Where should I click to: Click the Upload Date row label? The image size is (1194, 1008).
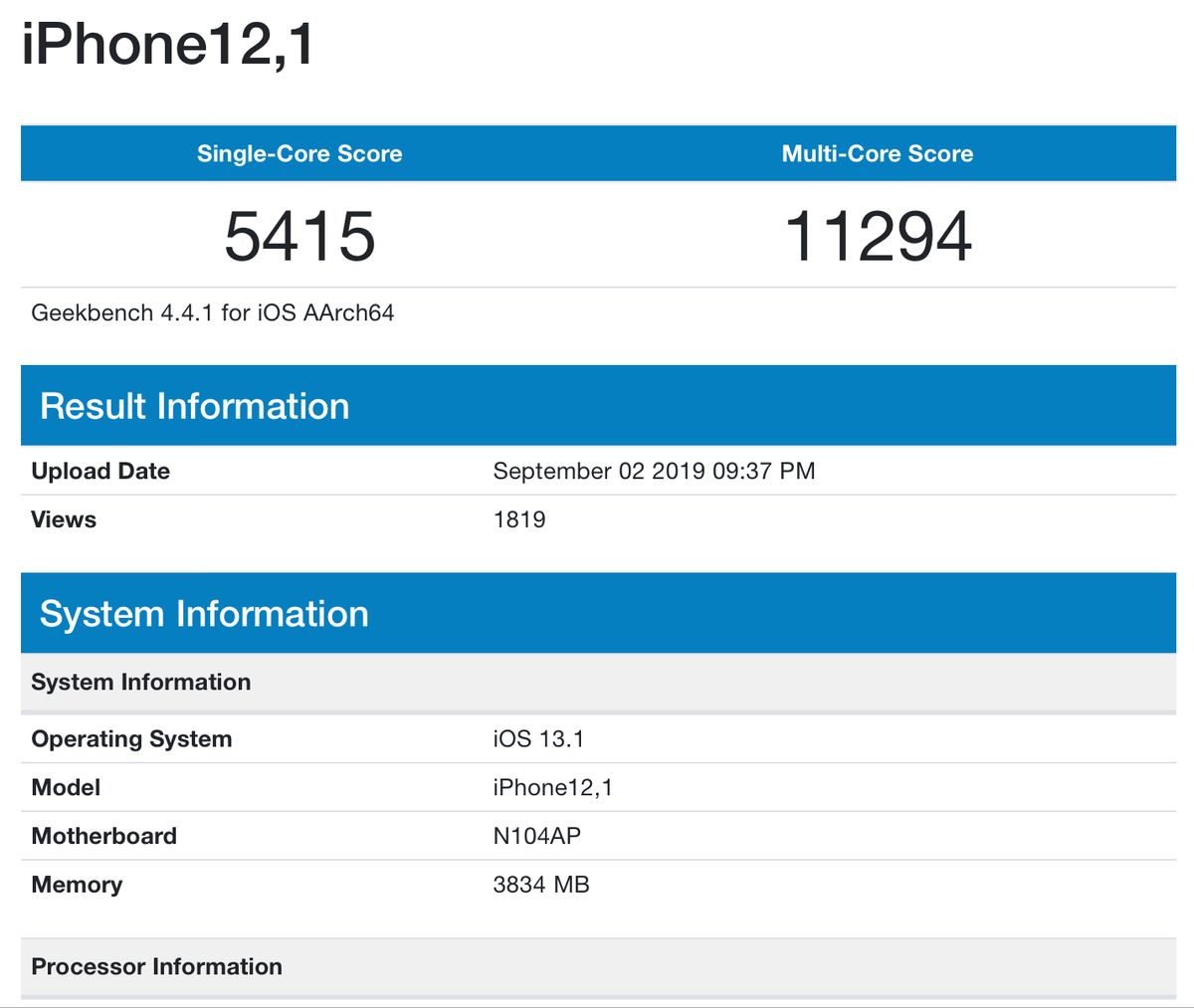click(x=99, y=471)
